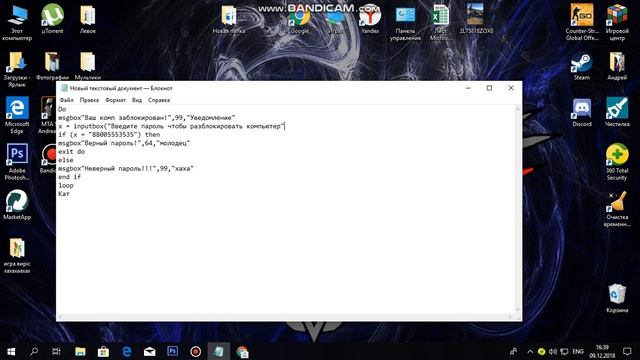Select the Yandex browser desktop icon
640x360 pixels.
(370, 19)
